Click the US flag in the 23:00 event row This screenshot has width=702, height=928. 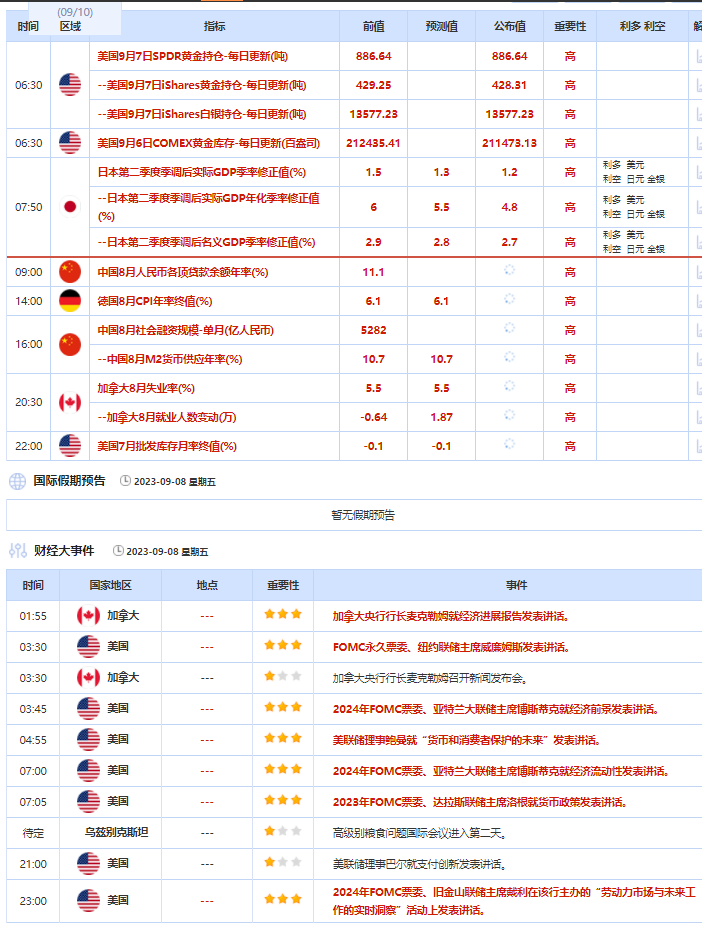pos(88,900)
